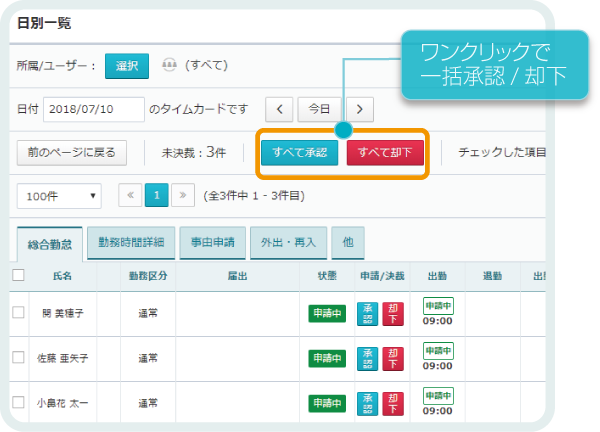Check the row checkbox for 佐藤 亜矢子
The height and width of the screenshot is (432, 600).
click(18, 357)
